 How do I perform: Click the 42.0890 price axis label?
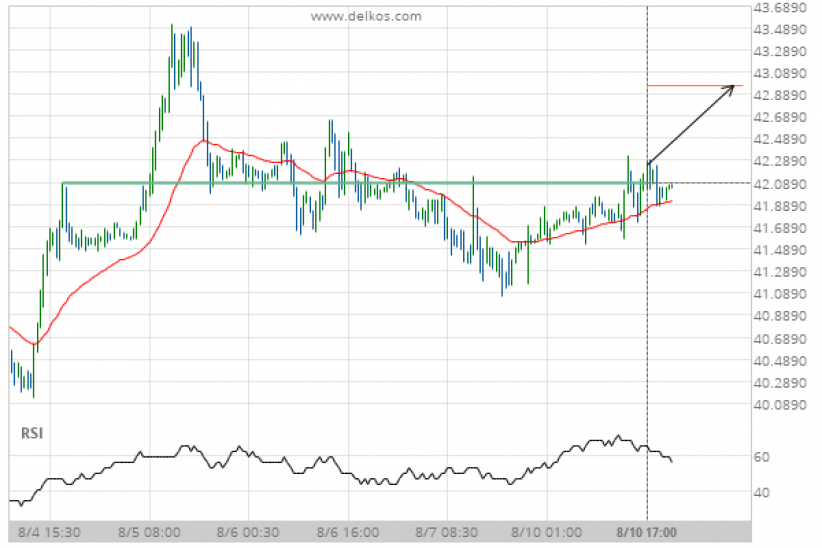pos(780,185)
